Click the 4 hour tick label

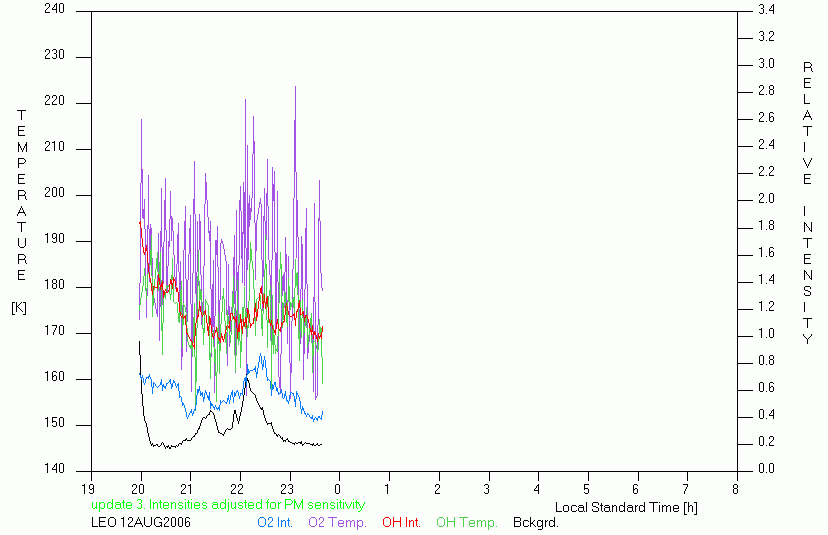pos(537,489)
